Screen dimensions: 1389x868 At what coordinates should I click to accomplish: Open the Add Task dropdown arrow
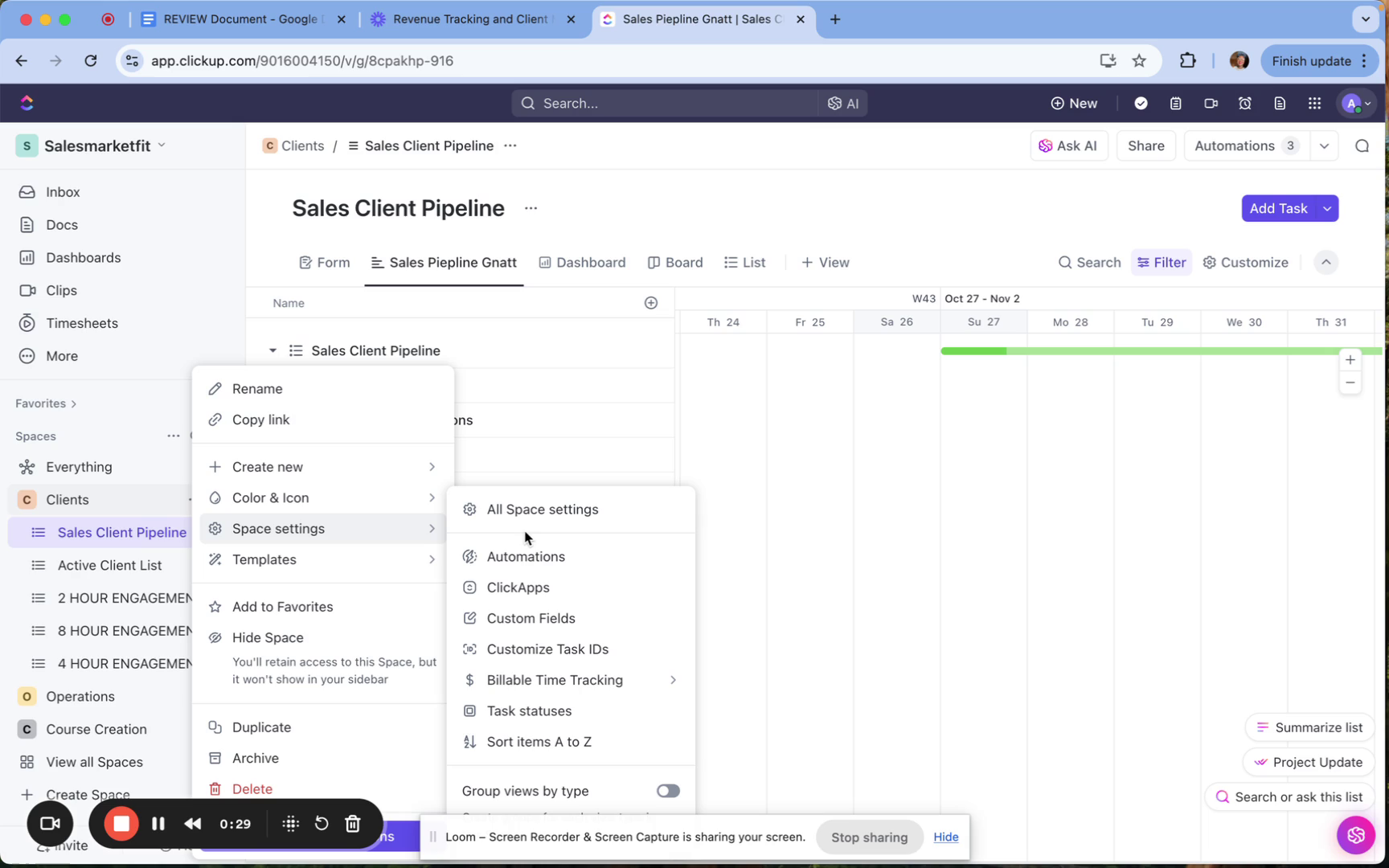[x=1327, y=209]
